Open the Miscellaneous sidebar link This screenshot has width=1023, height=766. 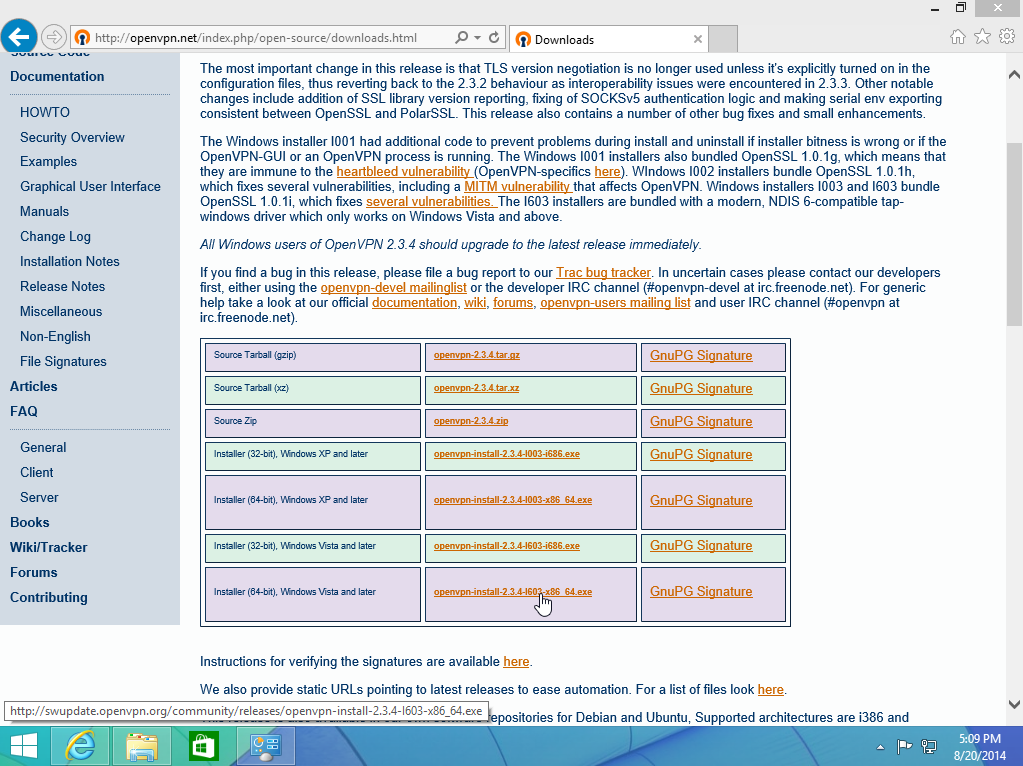point(61,312)
